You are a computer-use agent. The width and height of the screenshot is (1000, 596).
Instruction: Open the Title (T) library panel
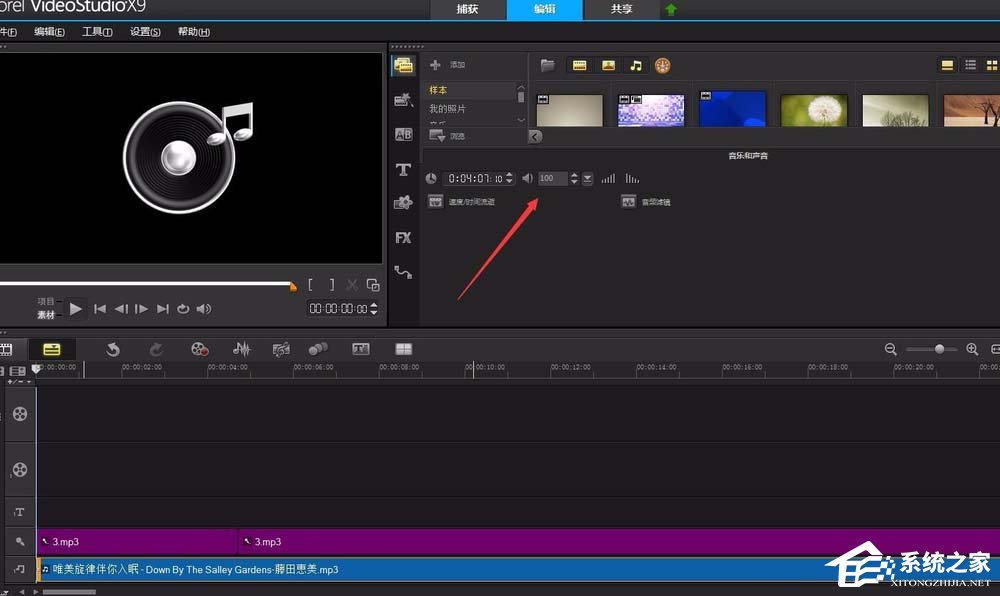(403, 169)
